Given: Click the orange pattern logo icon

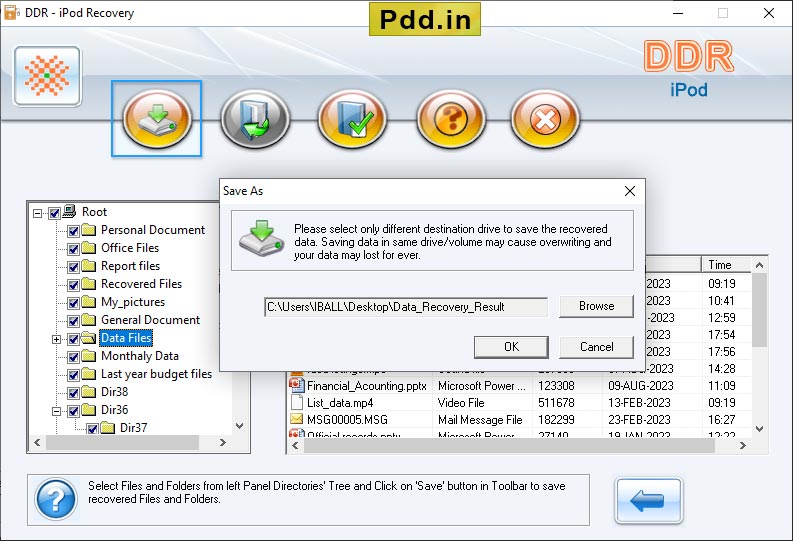Looking at the screenshot, I should 47,76.
